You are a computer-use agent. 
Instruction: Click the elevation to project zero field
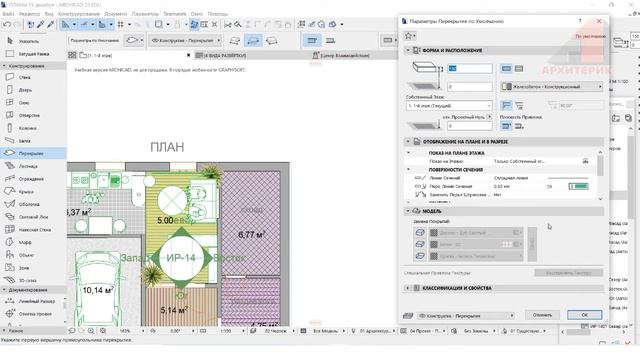[470, 126]
